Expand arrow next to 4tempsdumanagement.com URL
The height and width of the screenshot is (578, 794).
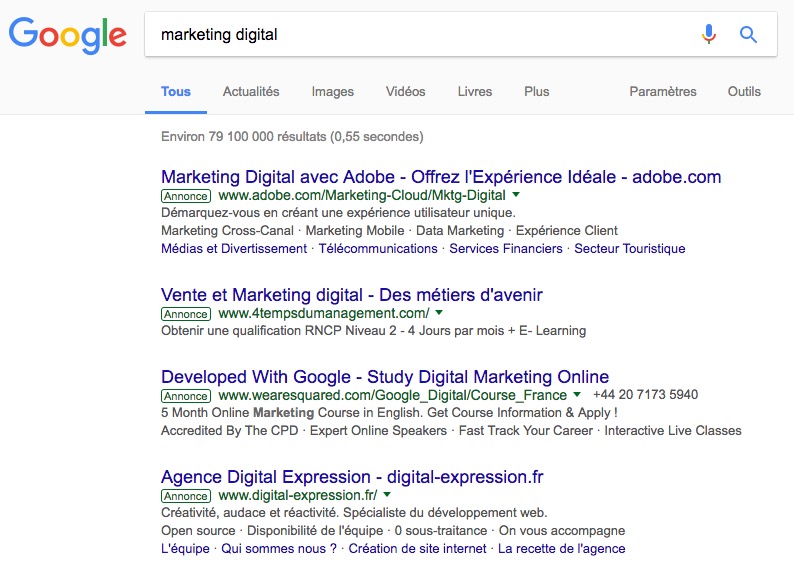[x=439, y=313]
